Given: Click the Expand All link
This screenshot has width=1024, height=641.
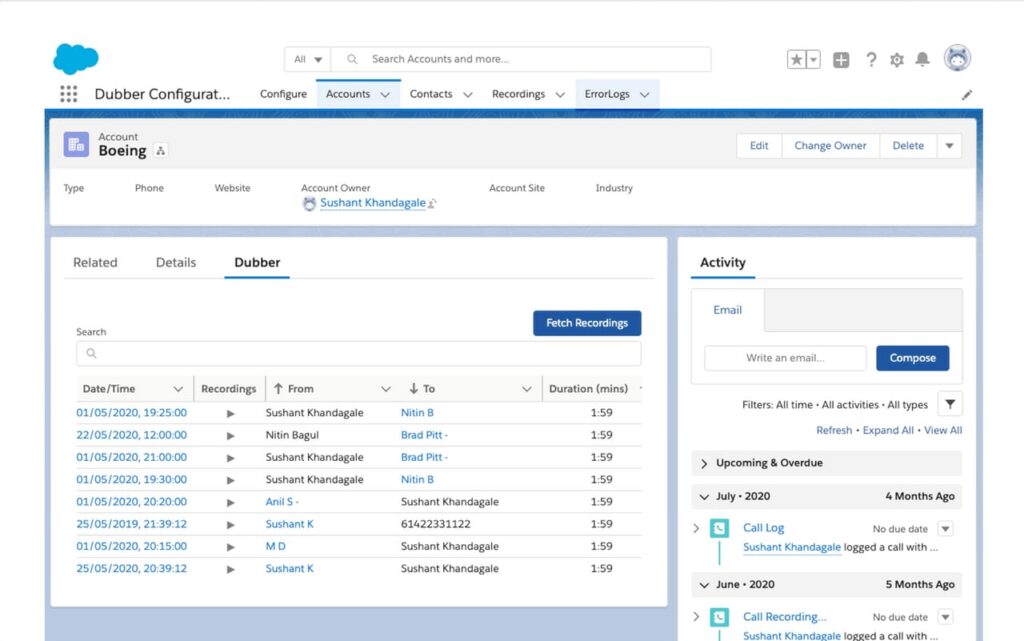Looking at the screenshot, I should pos(888,430).
